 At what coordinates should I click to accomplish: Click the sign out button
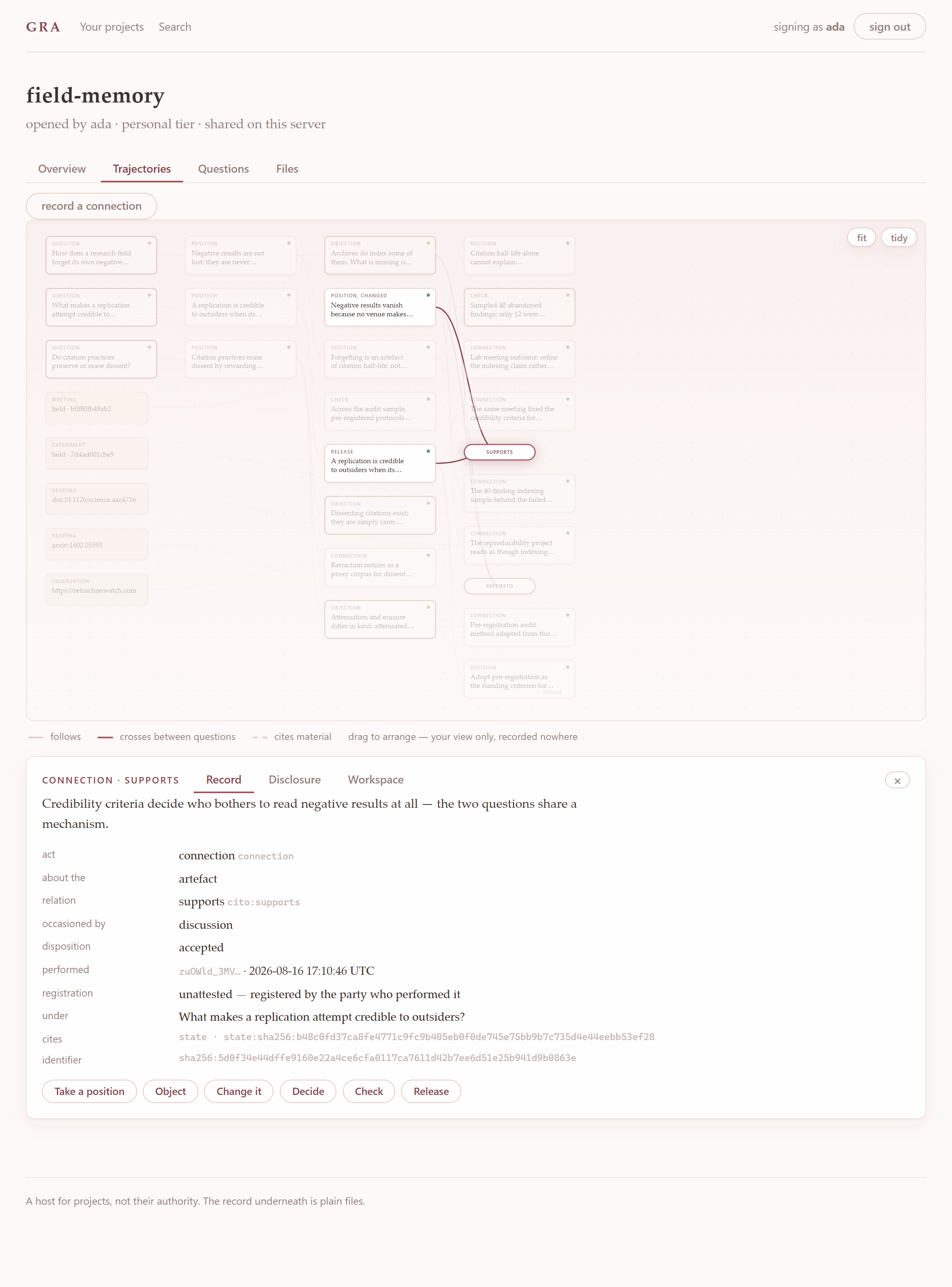(x=889, y=27)
